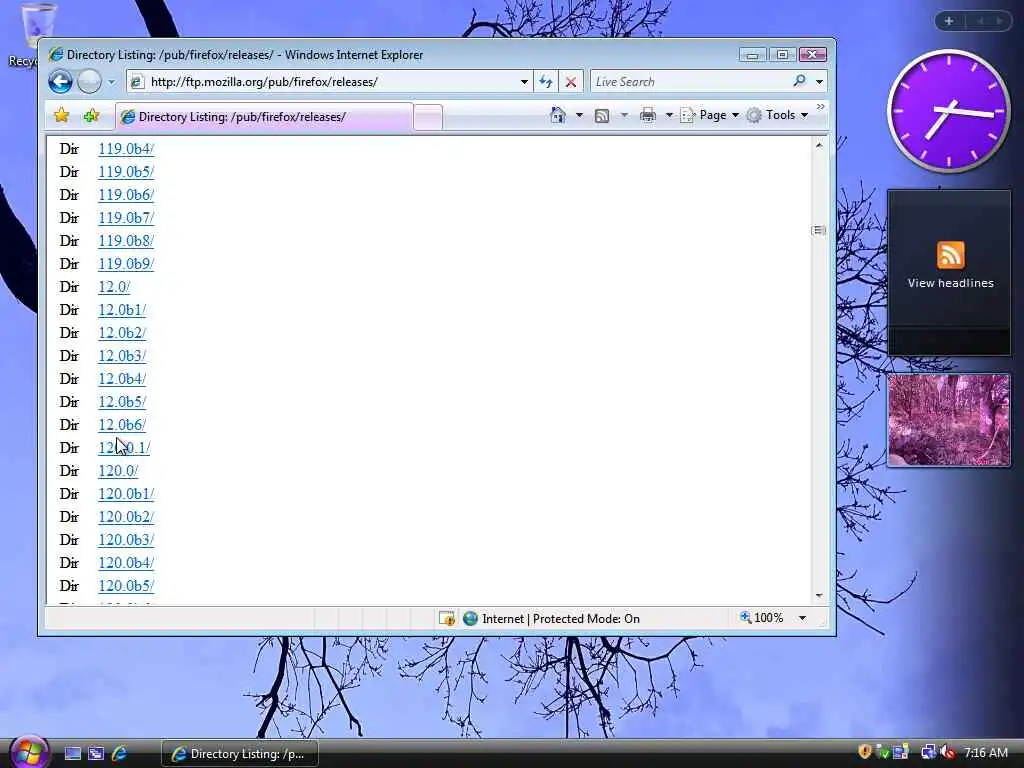Open the 12.0b1/ directory link
This screenshot has width=1024, height=768.
pos(122,310)
